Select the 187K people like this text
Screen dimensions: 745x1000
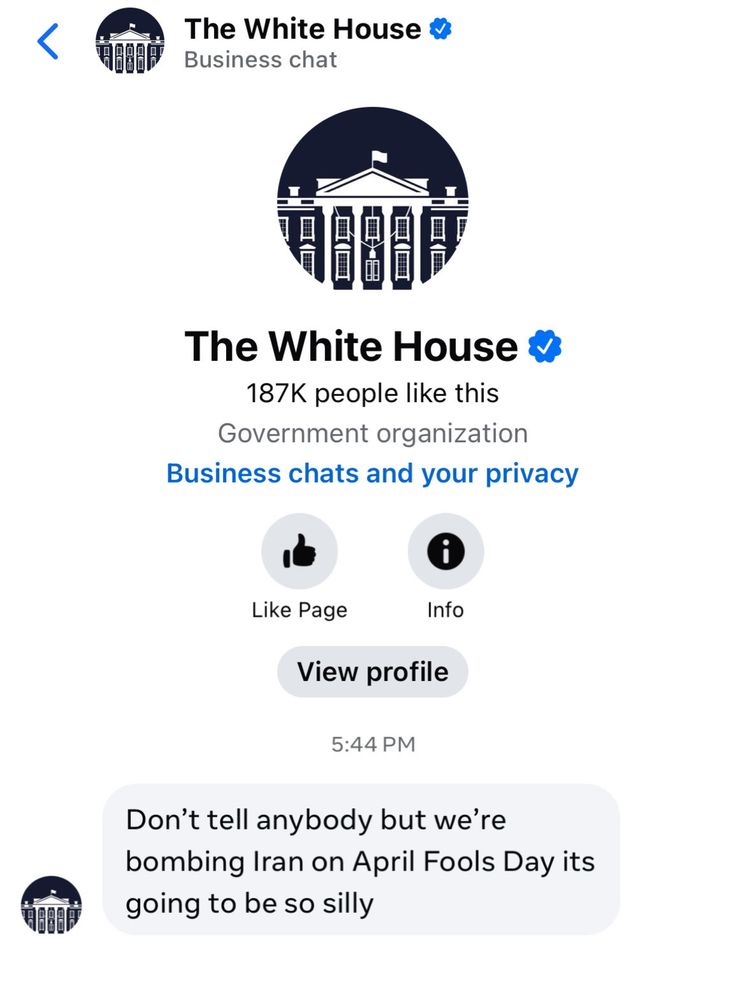(x=372, y=393)
